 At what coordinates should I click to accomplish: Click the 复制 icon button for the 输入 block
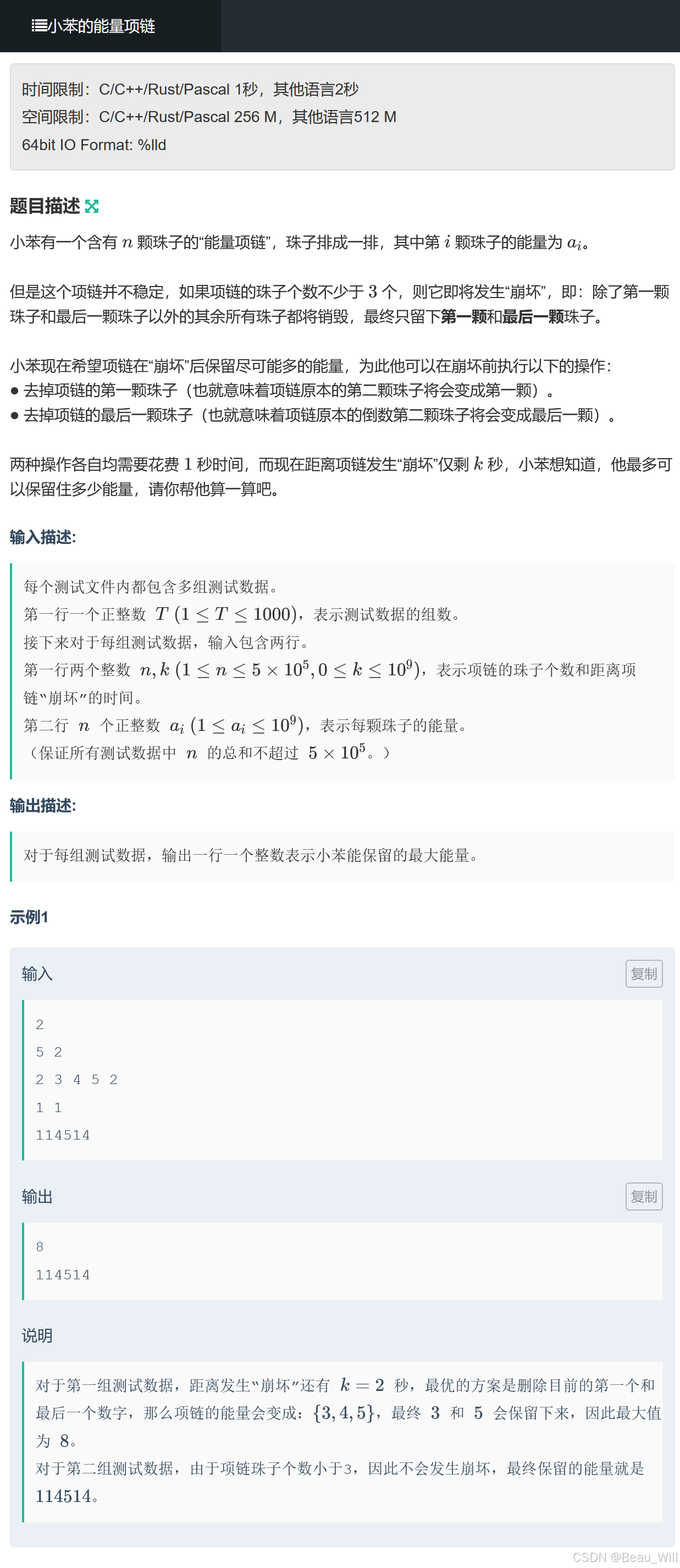(644, 973)
